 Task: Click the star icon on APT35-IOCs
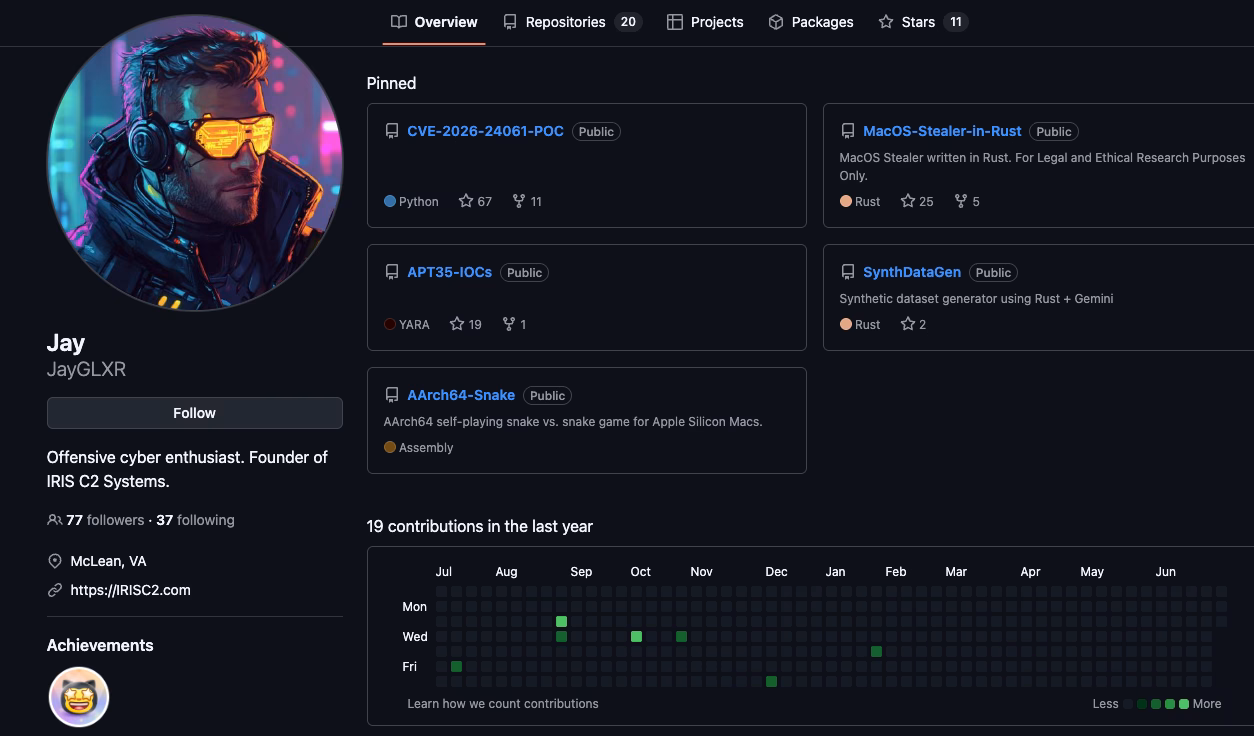pyautogui.click(x=457, y=324)
